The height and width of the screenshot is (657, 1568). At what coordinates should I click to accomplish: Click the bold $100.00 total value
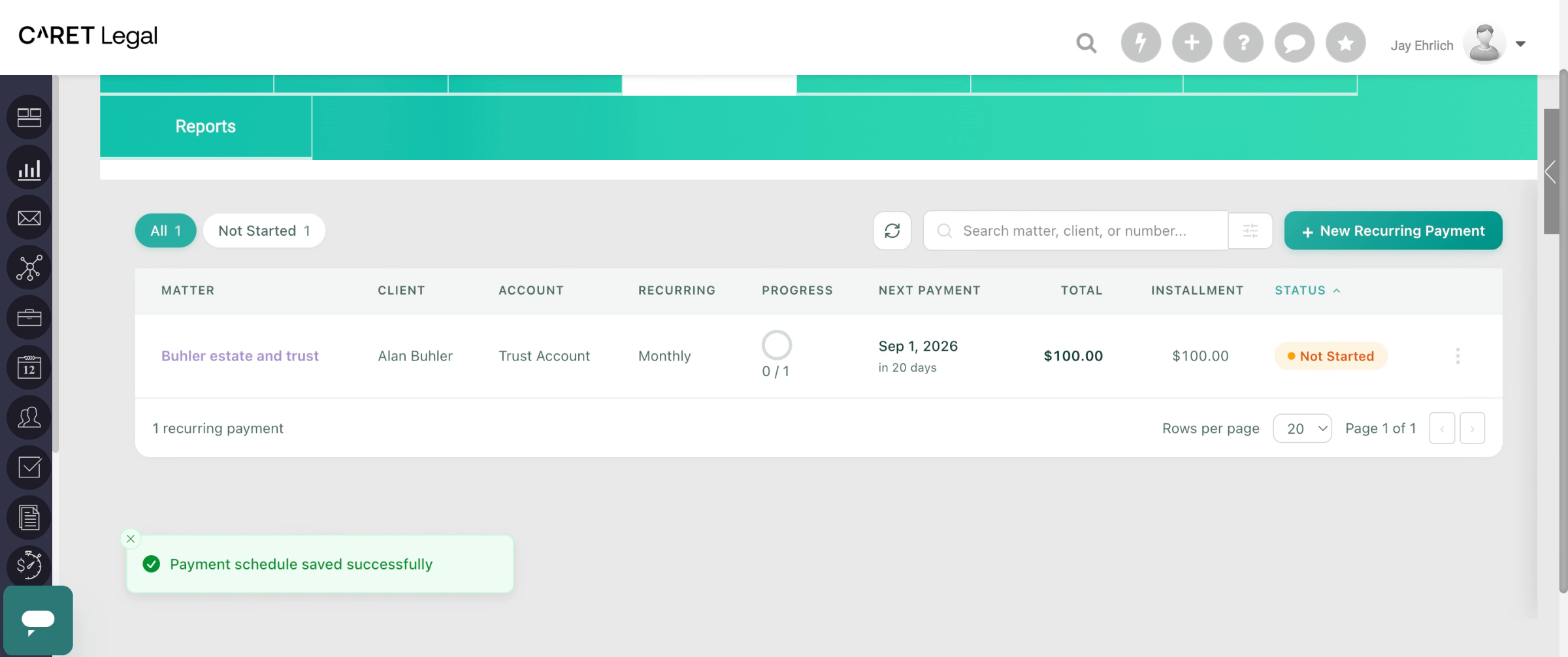[1073, 356]
